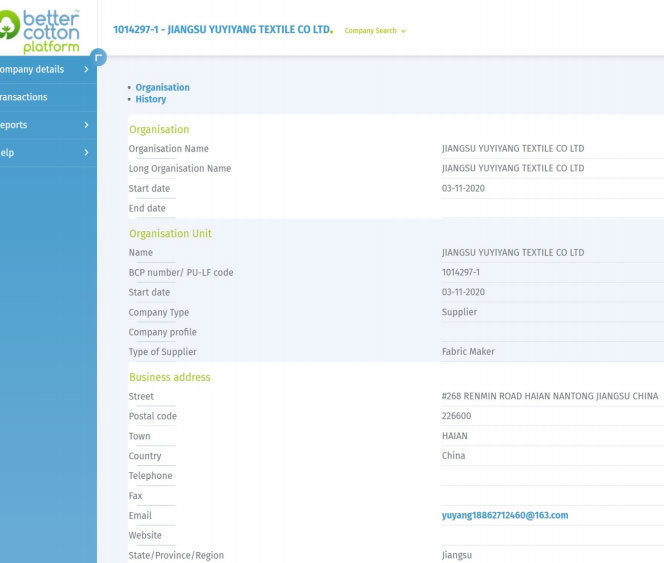
Task: Click the Organisation Start date value 03-11-2020
Action: 463,188
